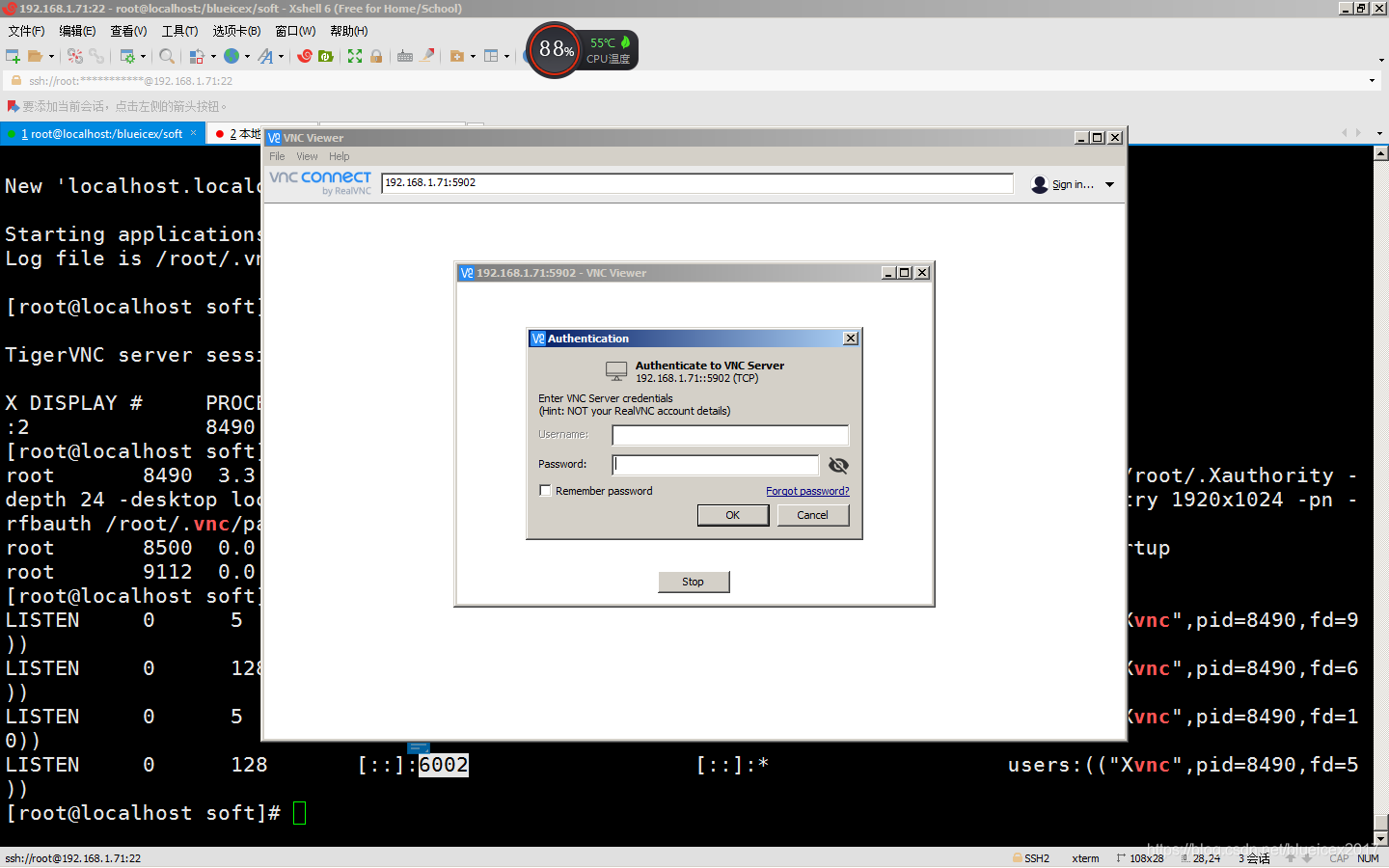1389x868 pixels.
Task: Expand the font dropdown arrow
Action: click(x=281, y=56)
